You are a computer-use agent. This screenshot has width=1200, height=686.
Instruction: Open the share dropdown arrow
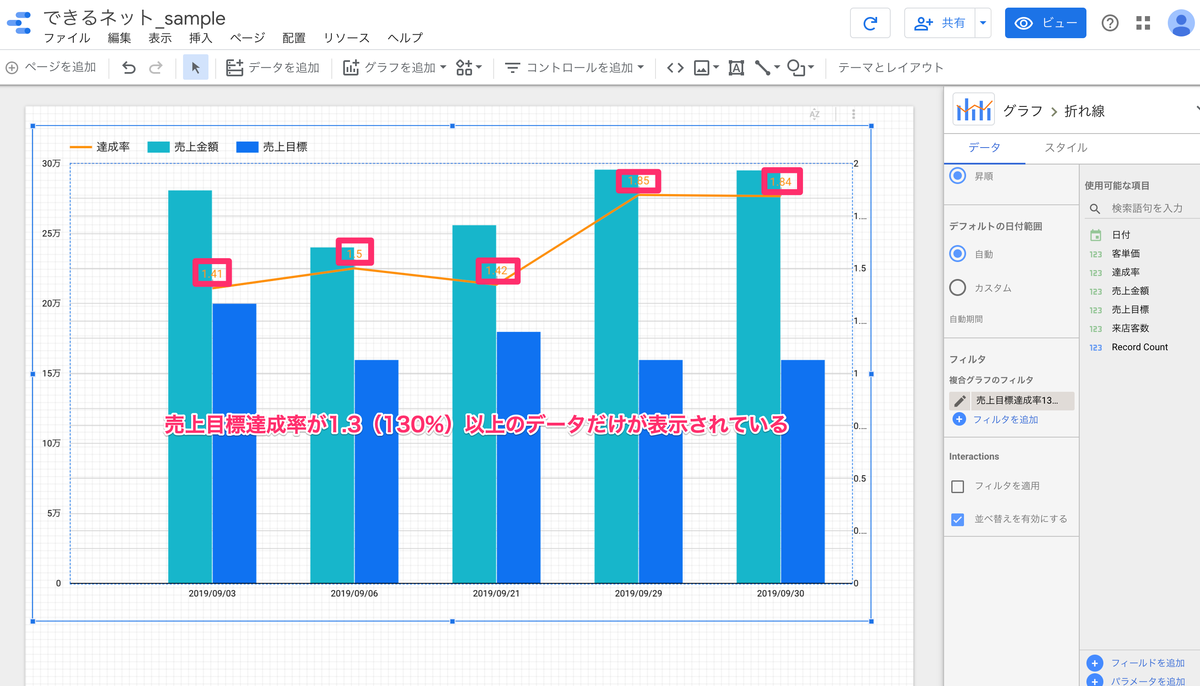[983, 23]
